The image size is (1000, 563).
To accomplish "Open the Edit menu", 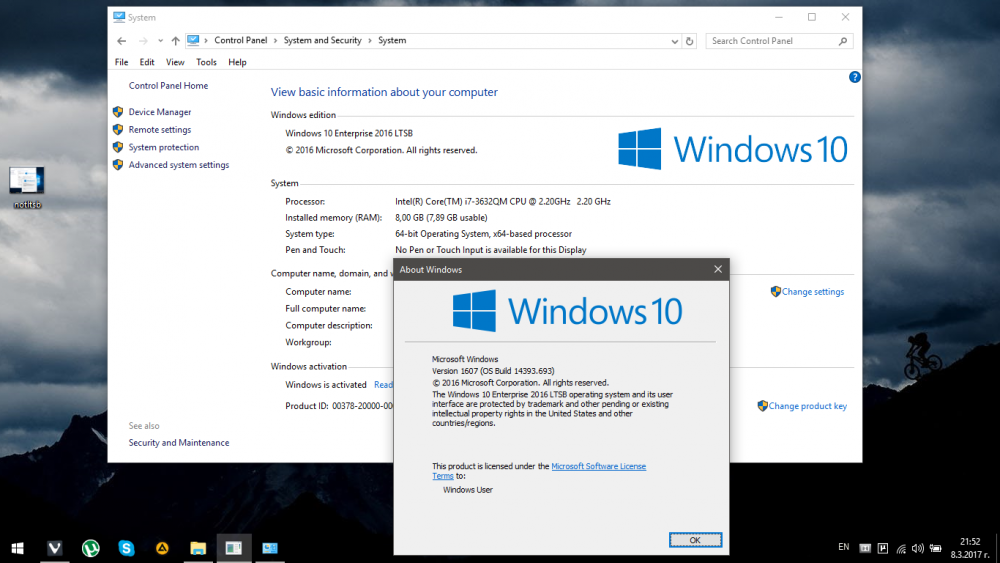I will tap(147, 62).
